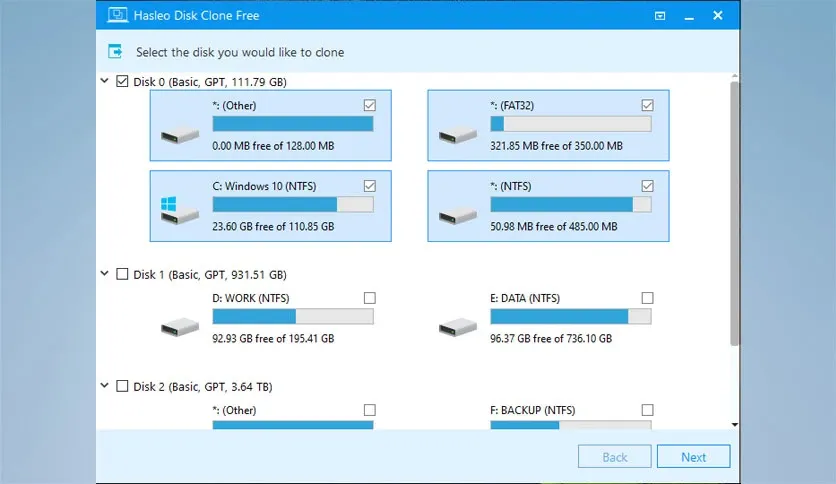
Task: Click the Next button
Action: [693, 457]
